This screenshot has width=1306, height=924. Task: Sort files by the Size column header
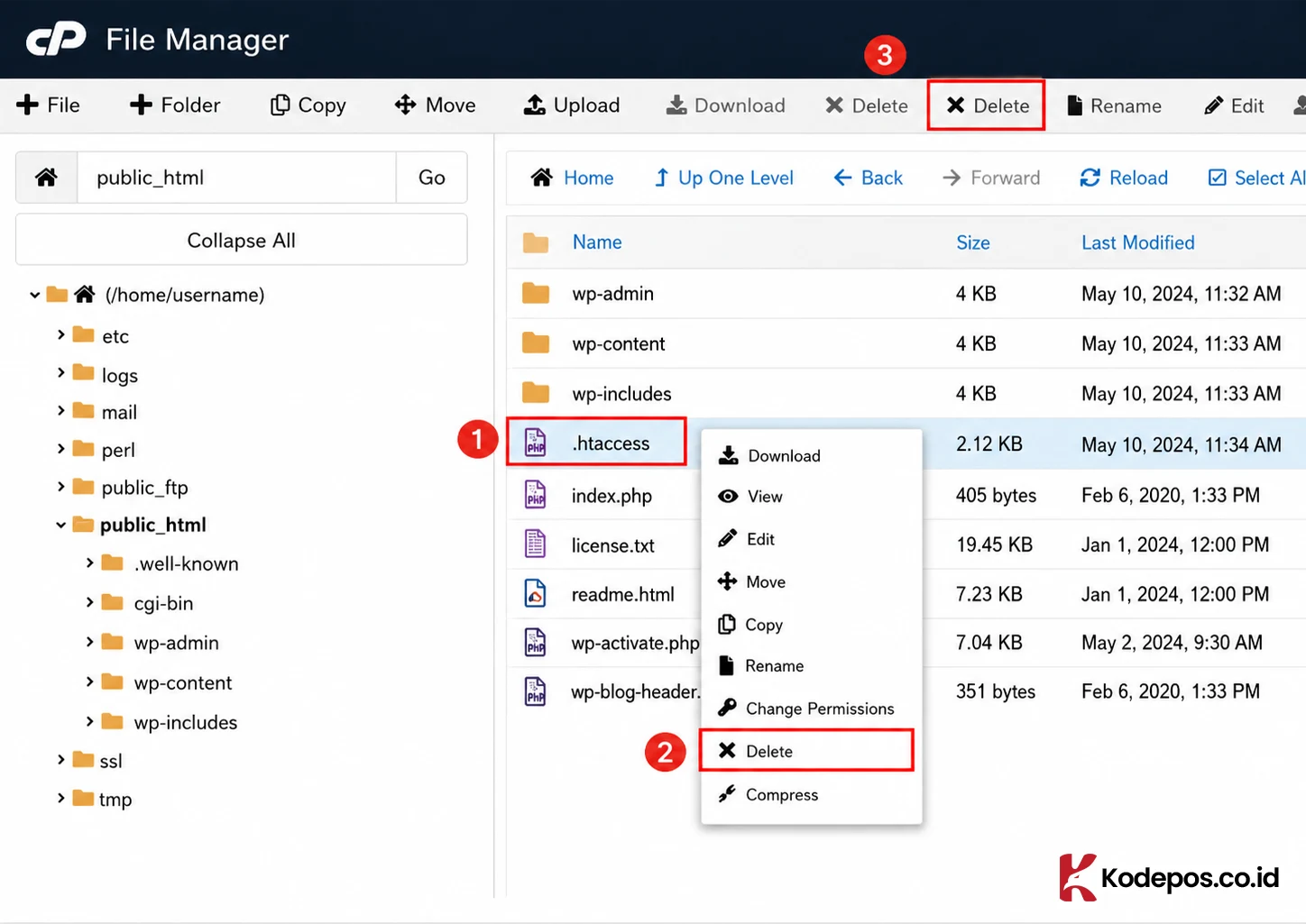(x=973, y=242)
